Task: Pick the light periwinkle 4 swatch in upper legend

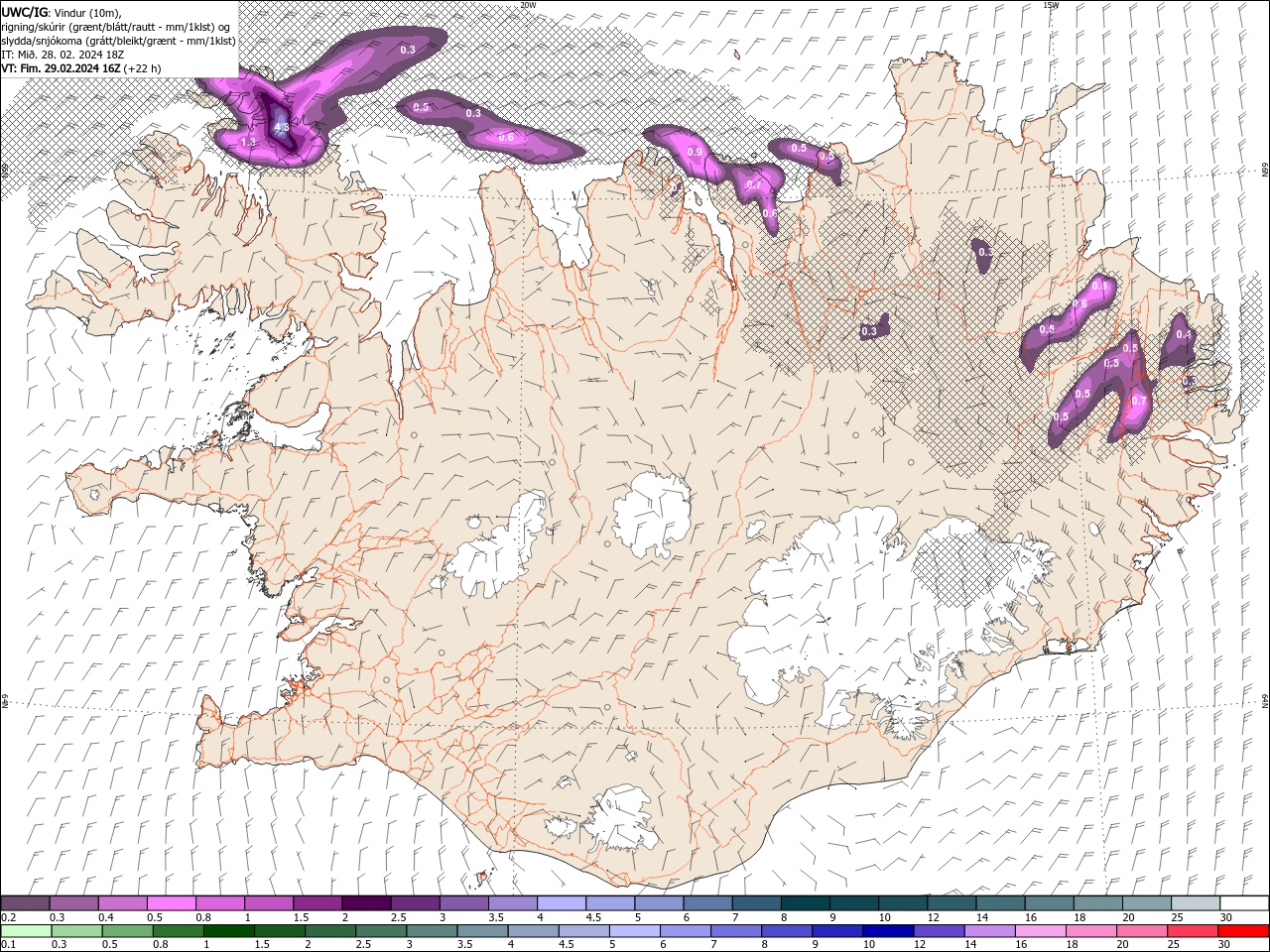Action: (561, 903)
